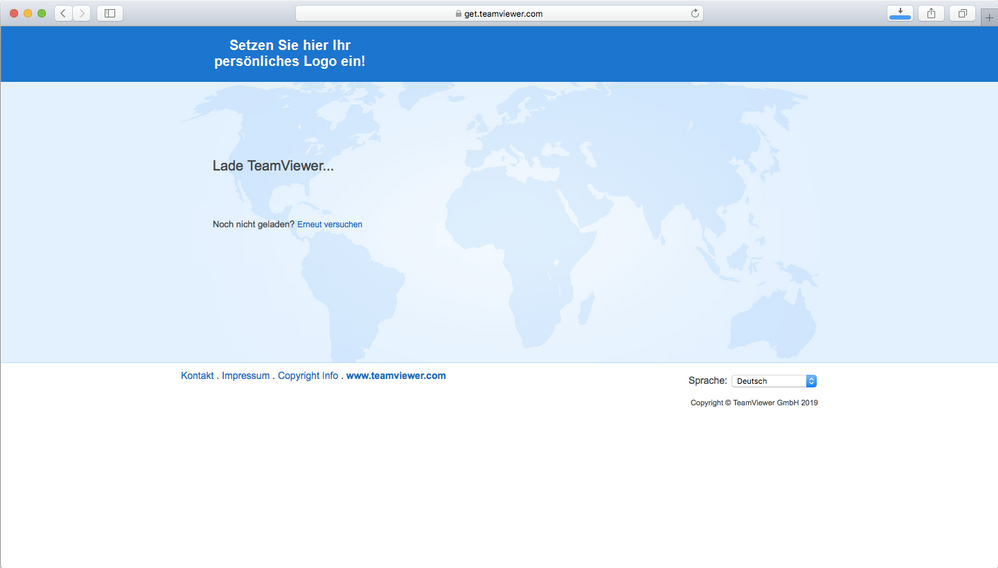998x568 pixels.
Task: Click the "Lade TeamViewer..." heading
Action: [273, 166]
